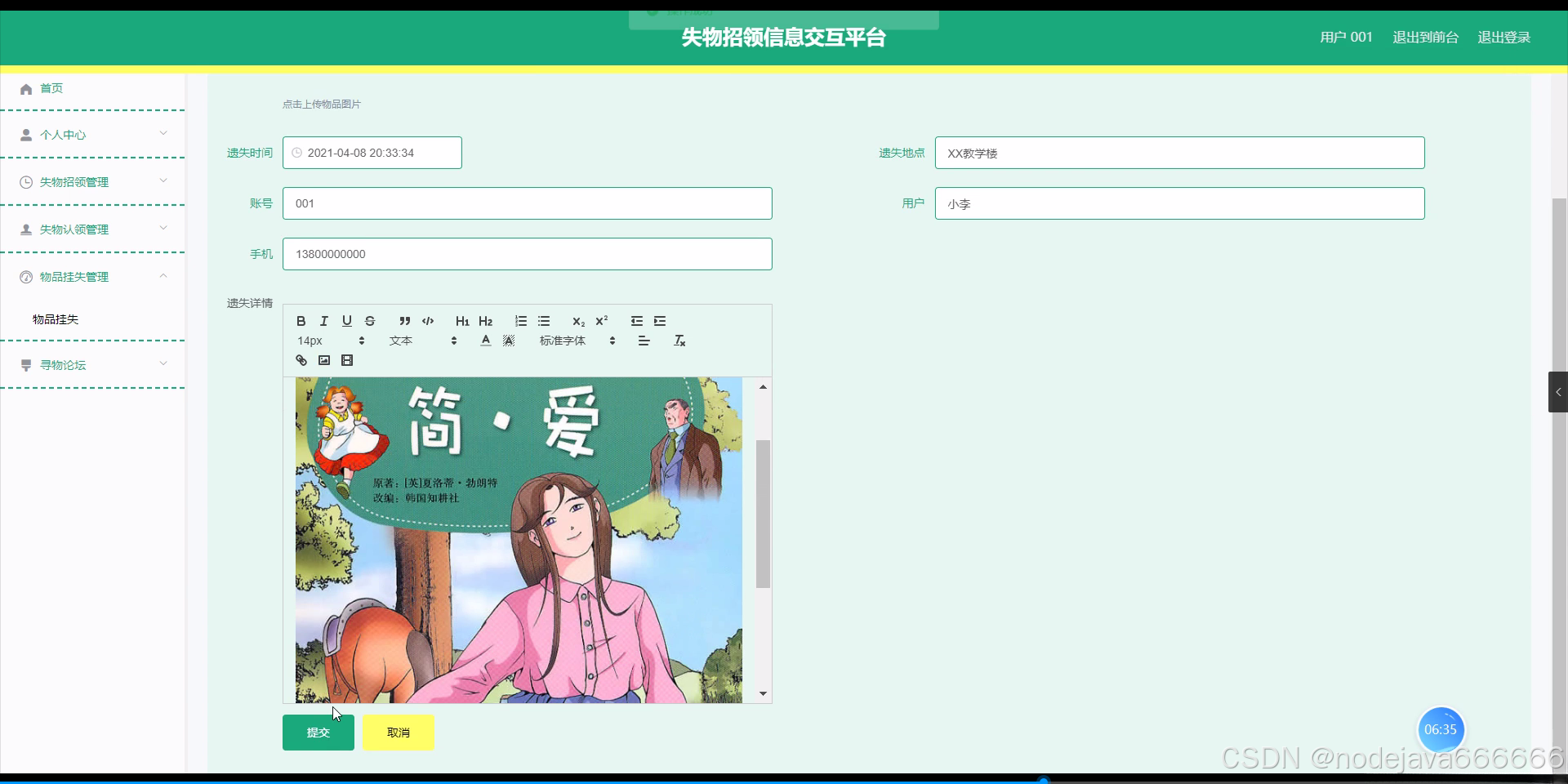
Task: Click 退出到前台 in the header
Action: coord(1425,37)
